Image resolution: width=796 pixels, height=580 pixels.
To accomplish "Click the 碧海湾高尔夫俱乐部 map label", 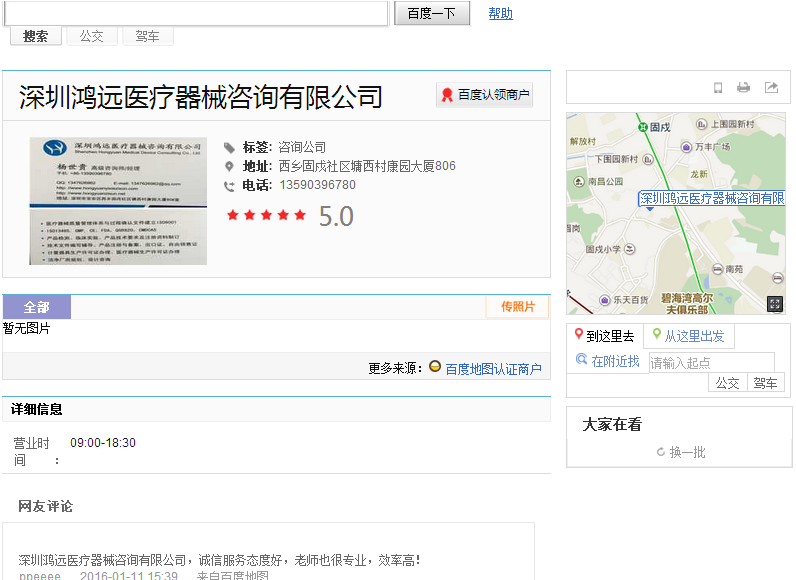I will (687, 303).
